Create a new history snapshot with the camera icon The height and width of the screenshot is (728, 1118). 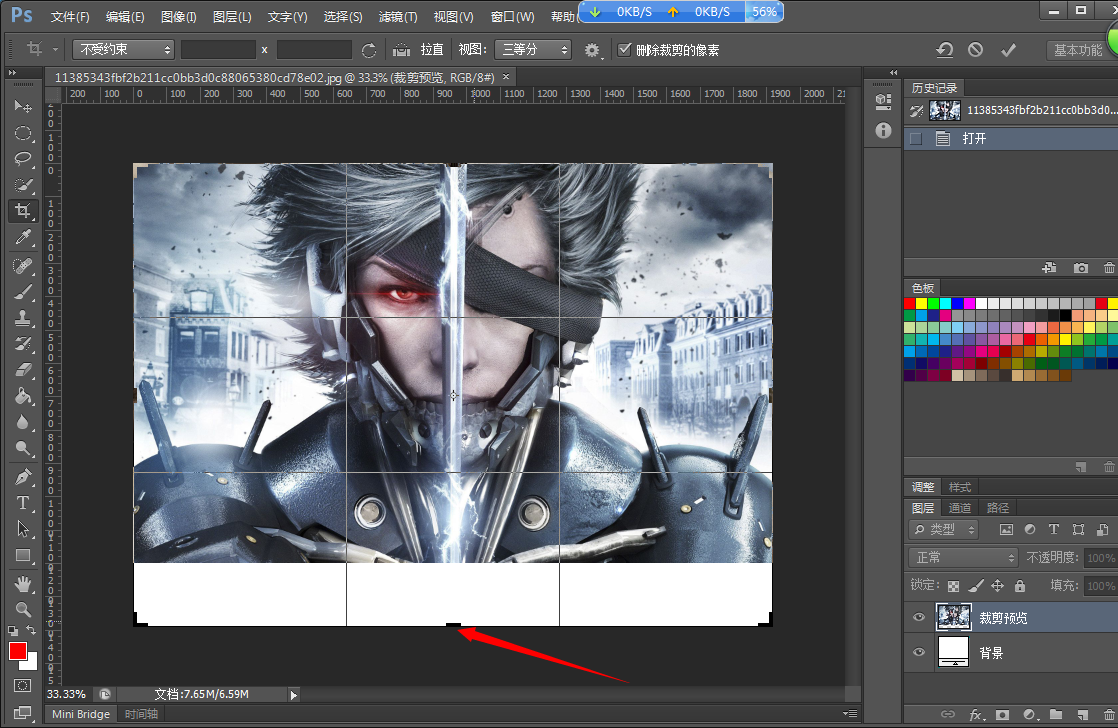[x=1081, y=268]
